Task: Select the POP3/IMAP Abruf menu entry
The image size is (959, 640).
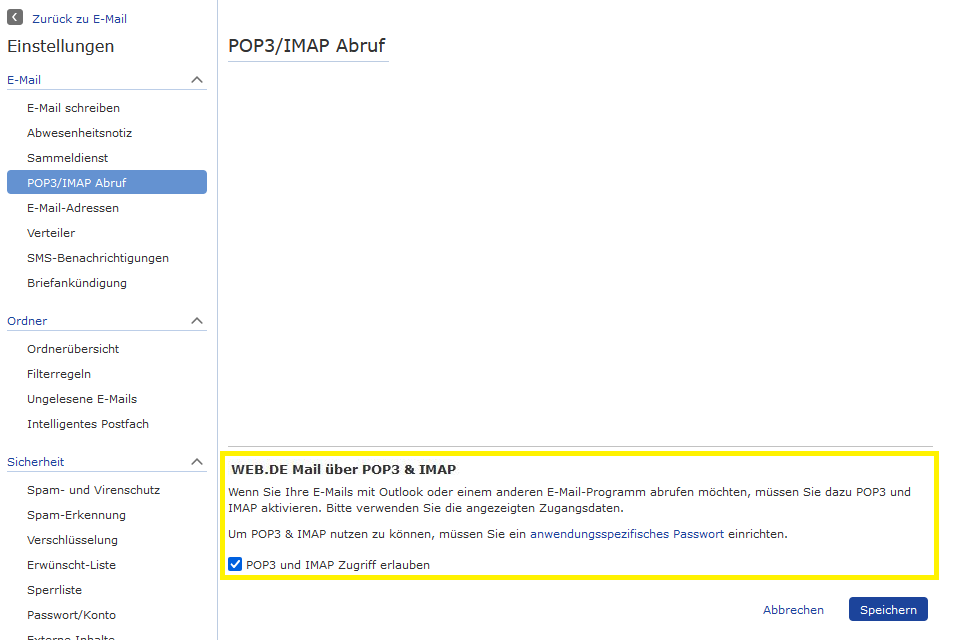Action: 107,182
